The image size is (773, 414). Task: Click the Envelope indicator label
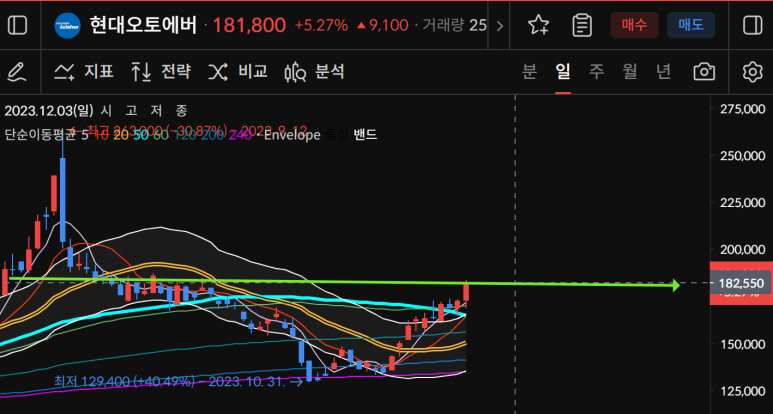coord(292,135)
